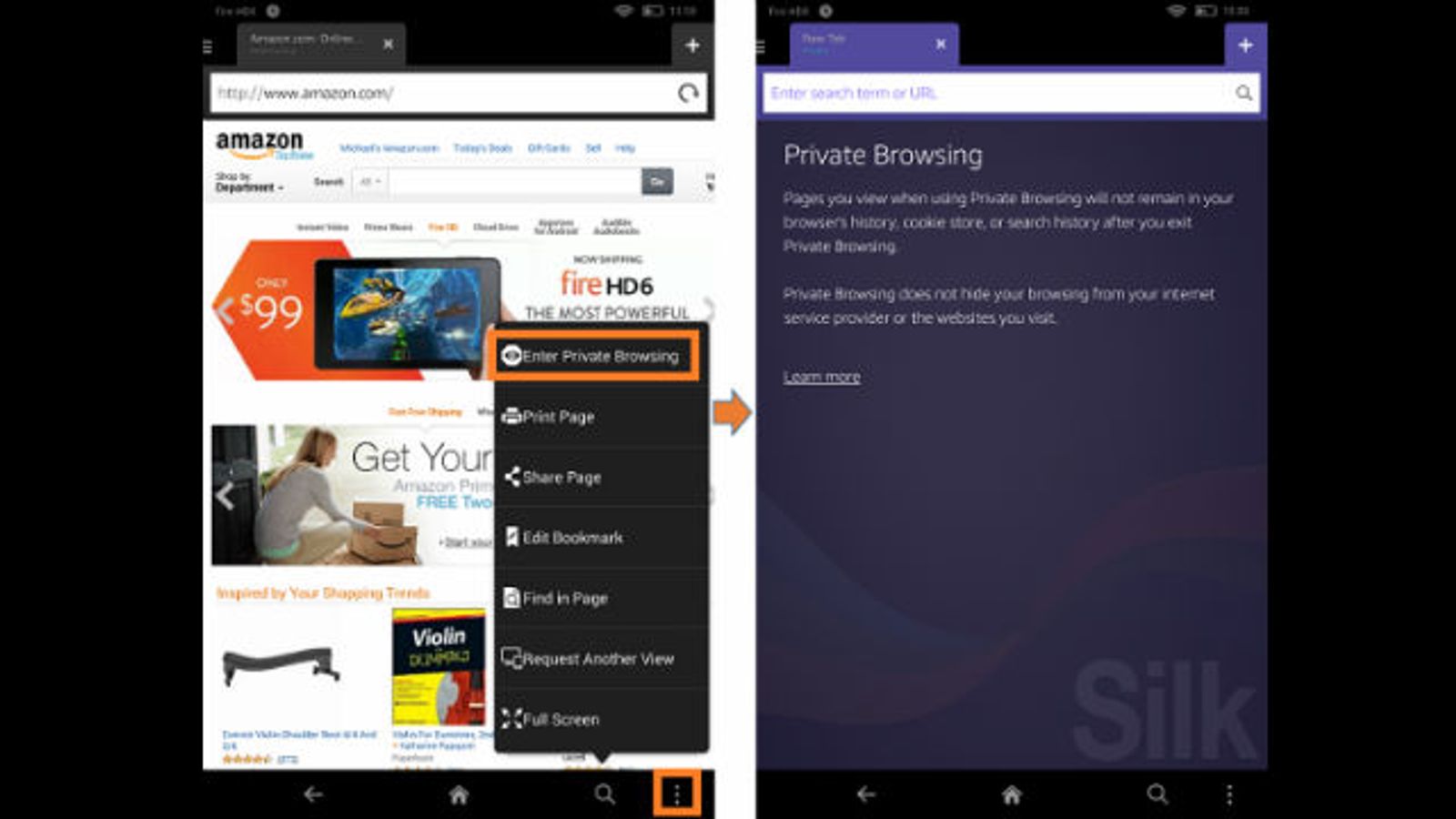Click previous arrow on Amazon Prime banner
Image resolution: width=1456 pixels, height=819 pixels.
click(x=225, y=496)
